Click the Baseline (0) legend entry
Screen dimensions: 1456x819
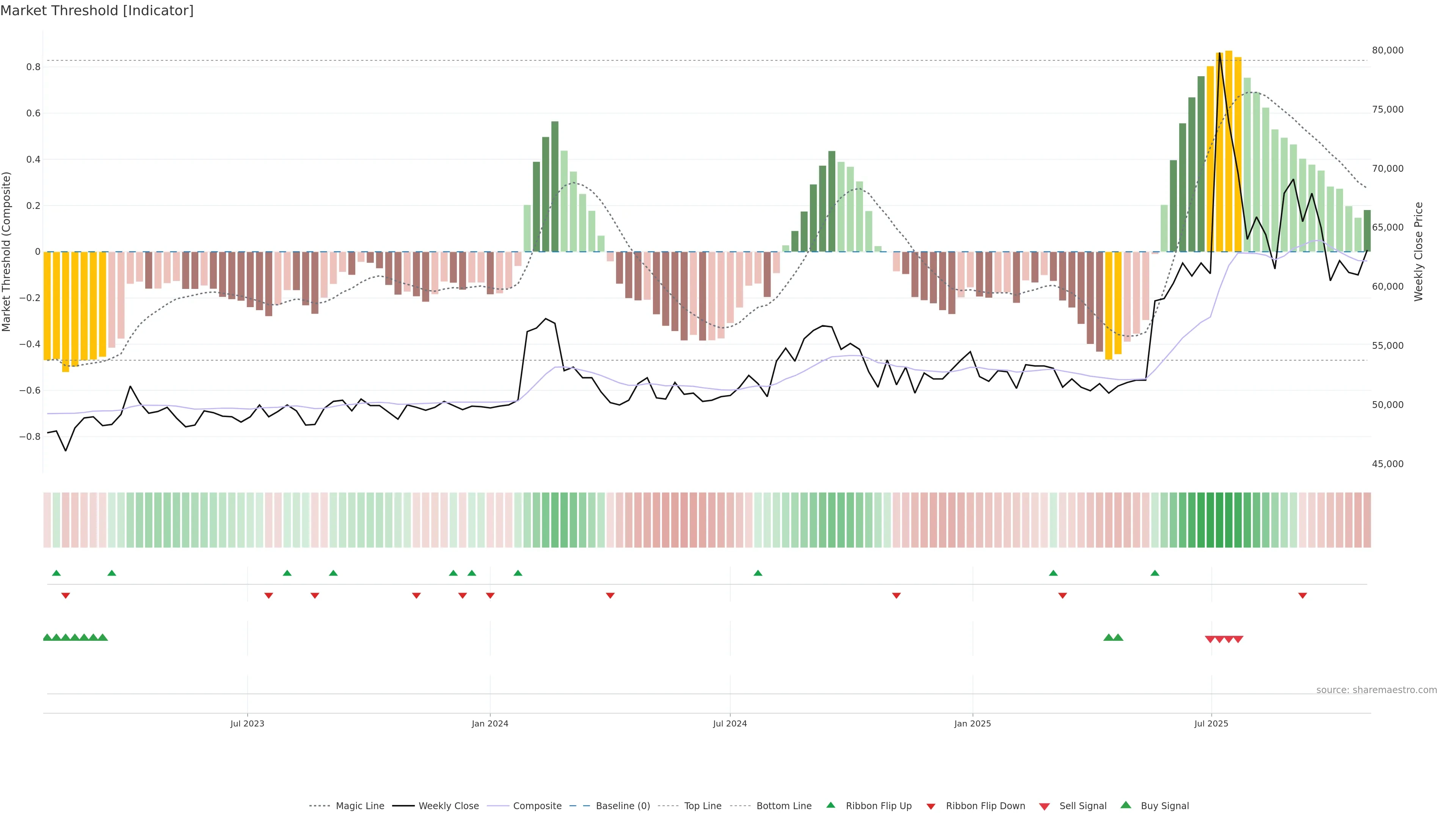pyautogui.click(x=622, y=806)
